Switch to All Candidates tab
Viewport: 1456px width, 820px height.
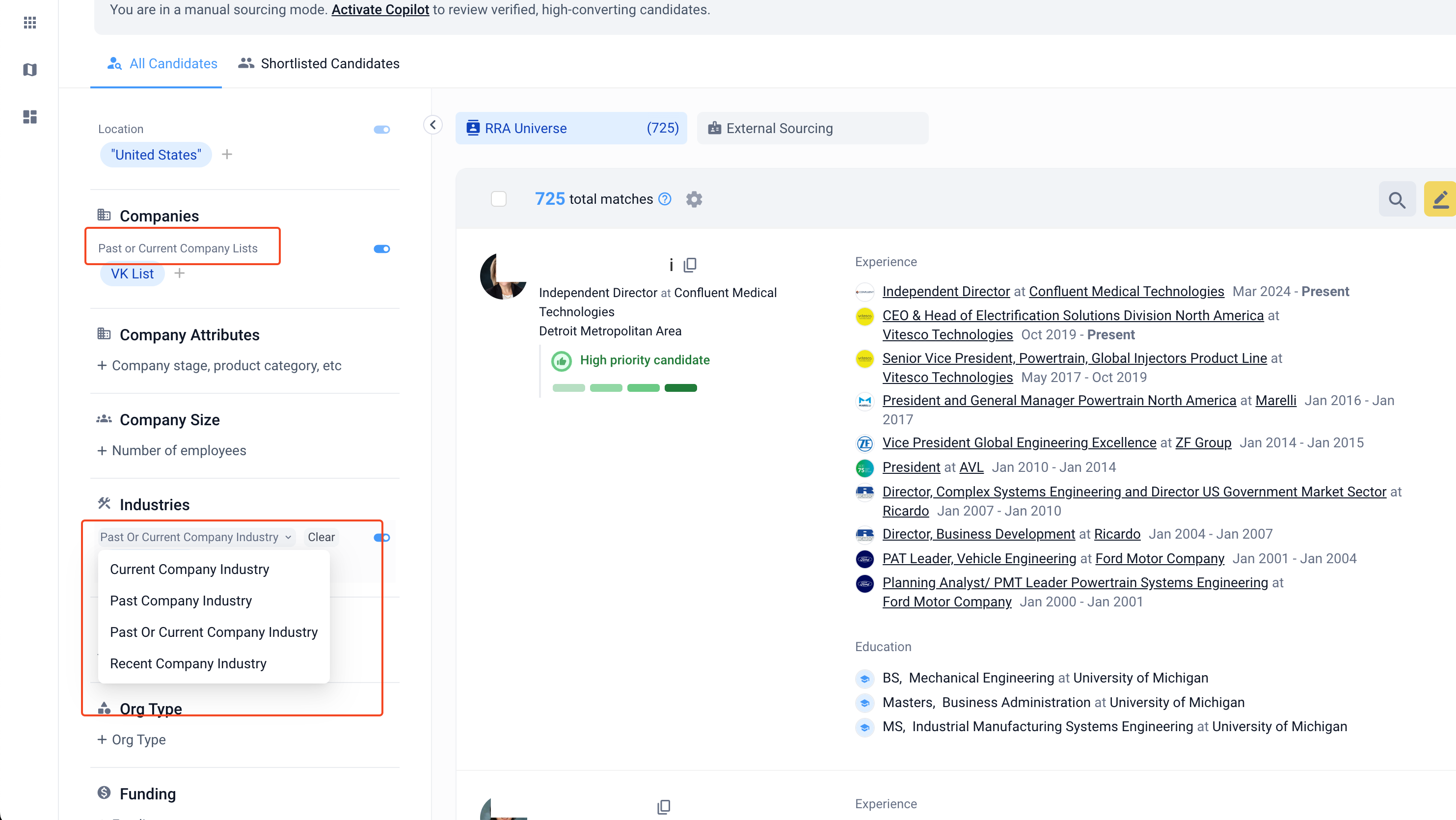pyautogui.click(x=162, y=63)
